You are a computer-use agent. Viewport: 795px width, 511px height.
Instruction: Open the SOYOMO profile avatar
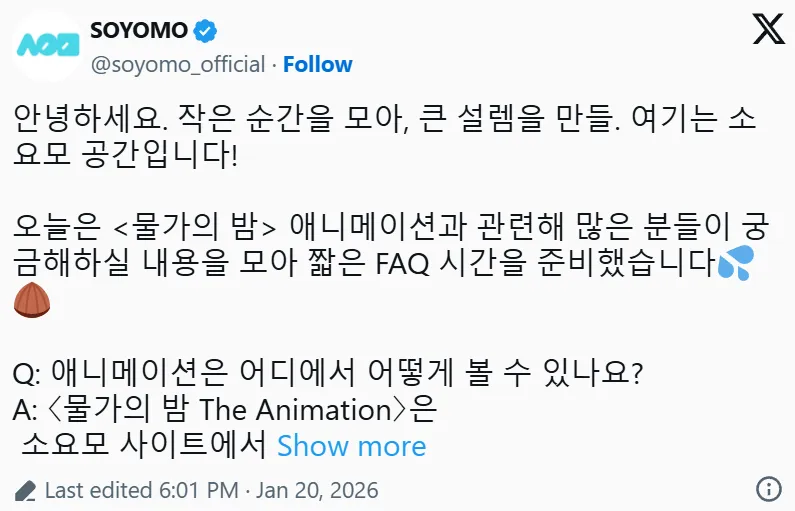pyautogui.click(x=46, y=46)
